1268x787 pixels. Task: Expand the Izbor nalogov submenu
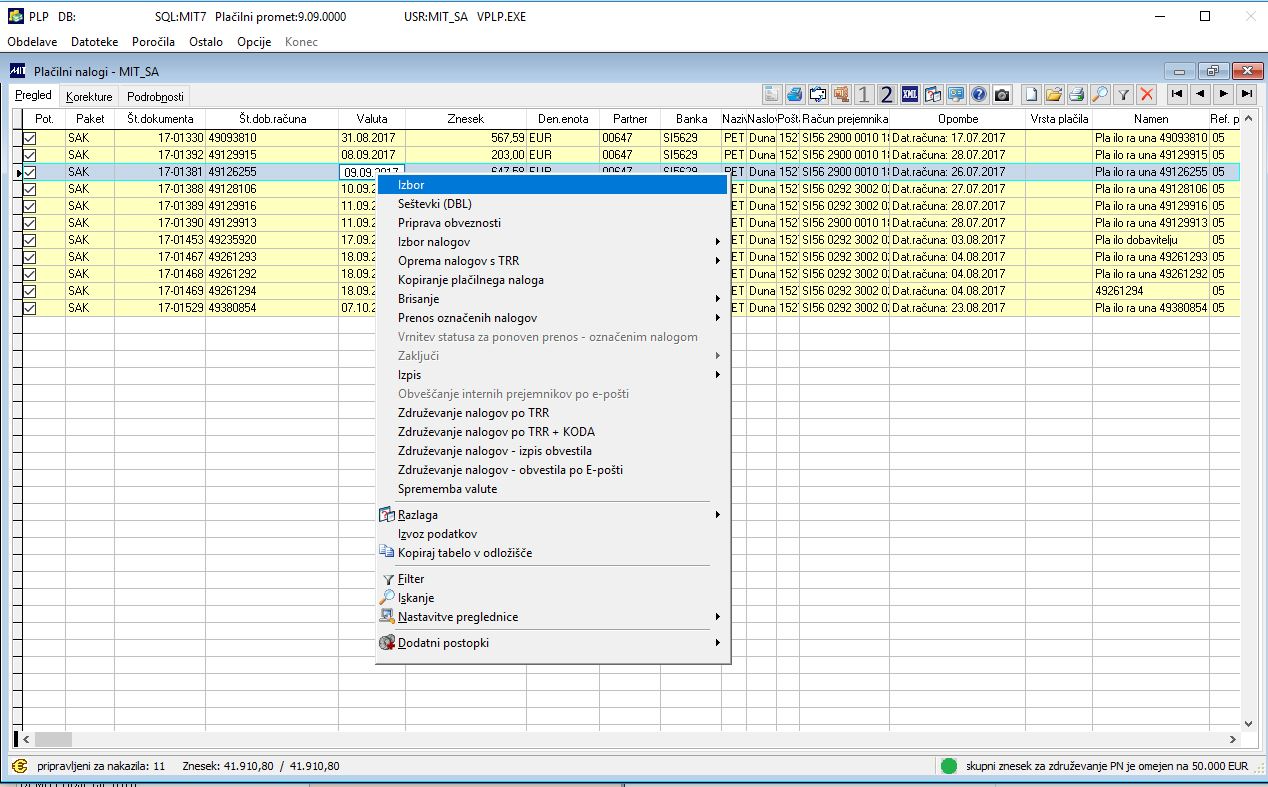pos(434,242)
